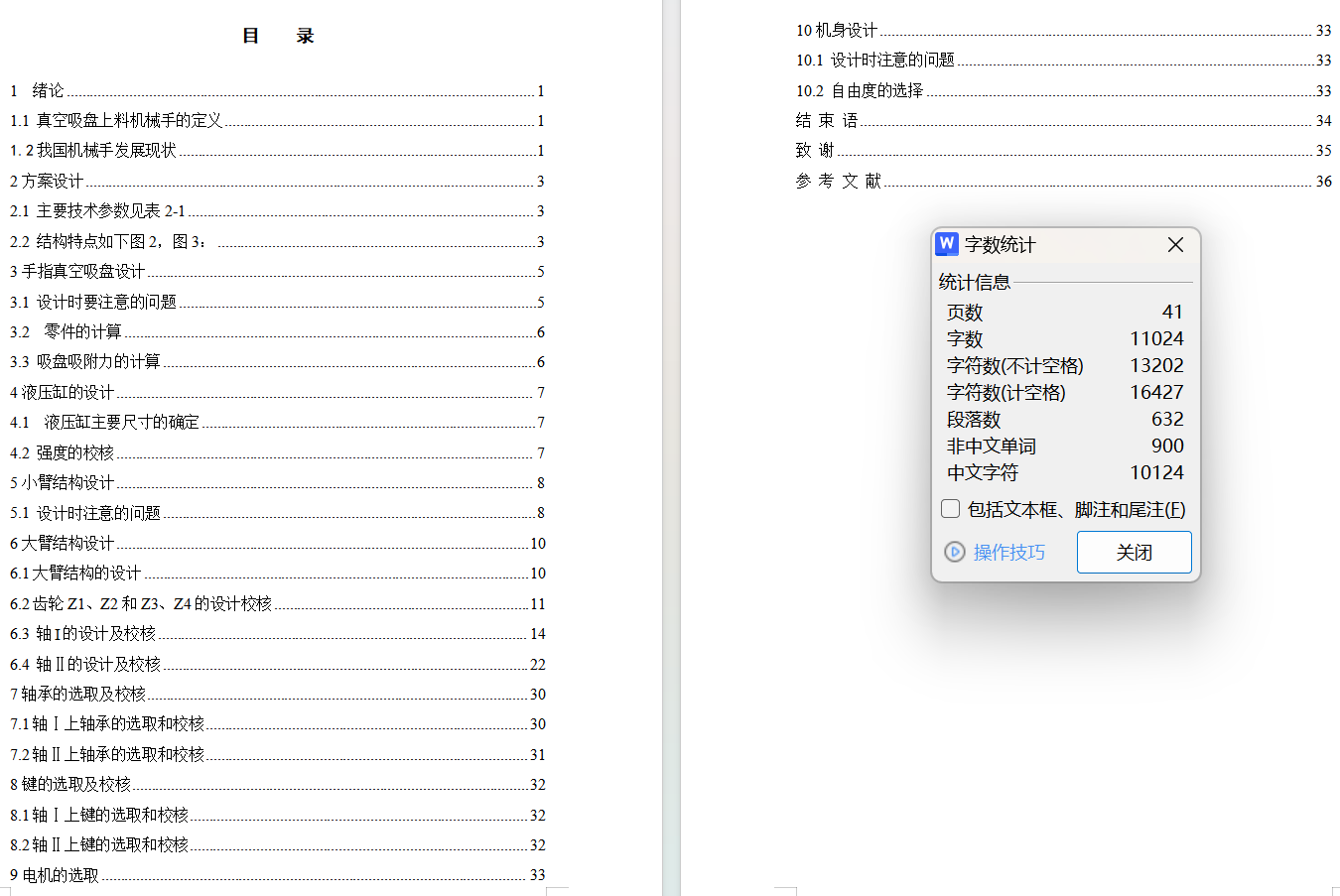Click the 关闭 button

(x=1134, y=552)
